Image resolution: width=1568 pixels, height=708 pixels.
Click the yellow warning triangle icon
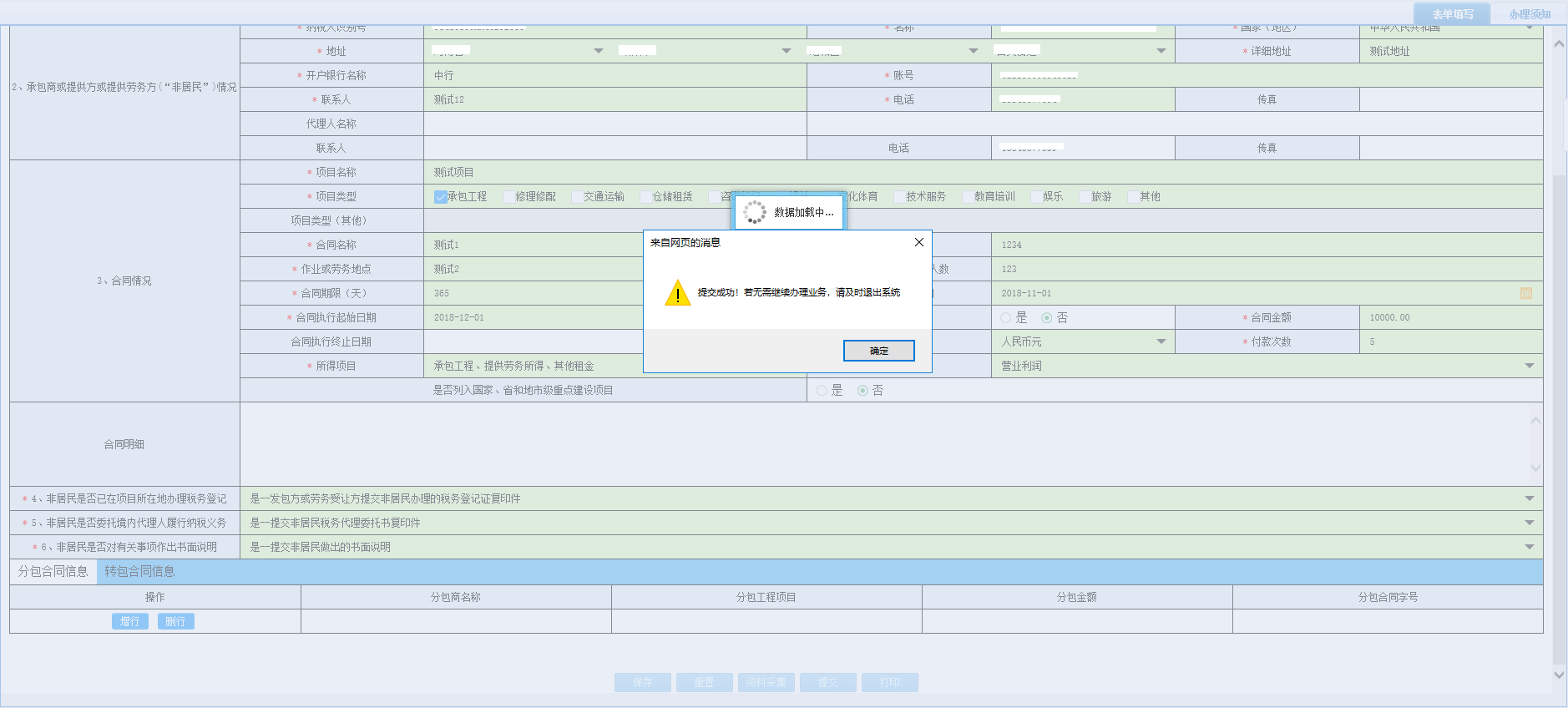tap(677, 293)
